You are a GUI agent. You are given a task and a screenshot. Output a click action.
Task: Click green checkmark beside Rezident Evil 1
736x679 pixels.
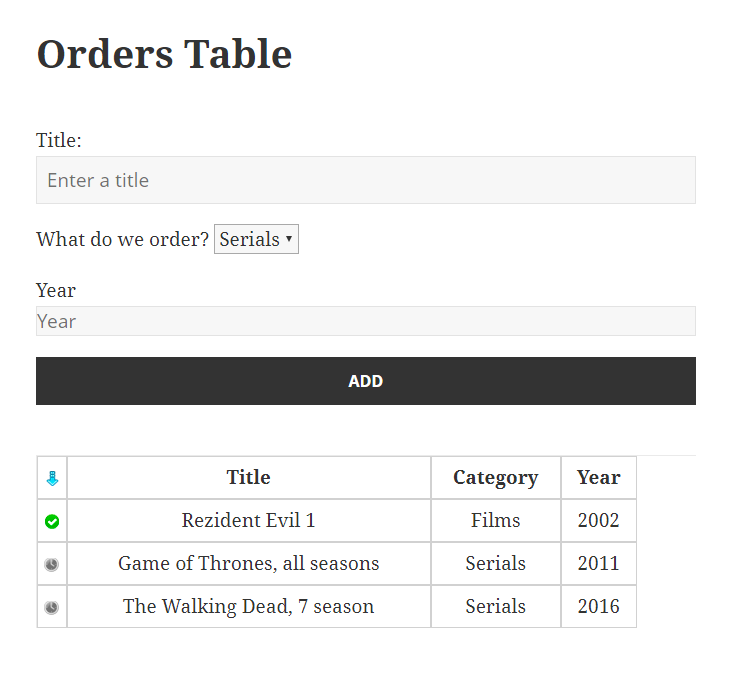pos(52,521)
